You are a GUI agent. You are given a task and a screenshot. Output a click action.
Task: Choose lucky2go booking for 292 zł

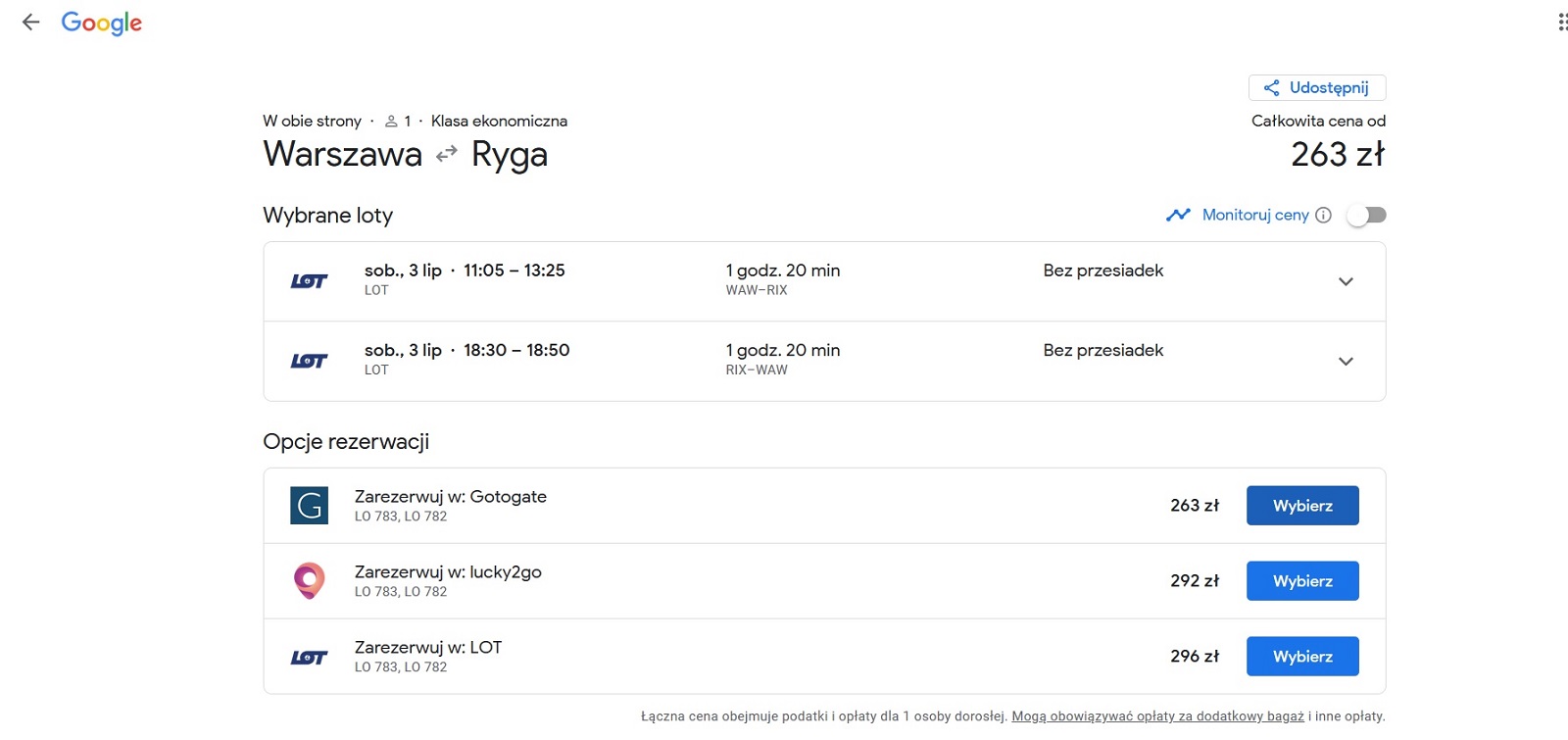tap(1302, 581)
